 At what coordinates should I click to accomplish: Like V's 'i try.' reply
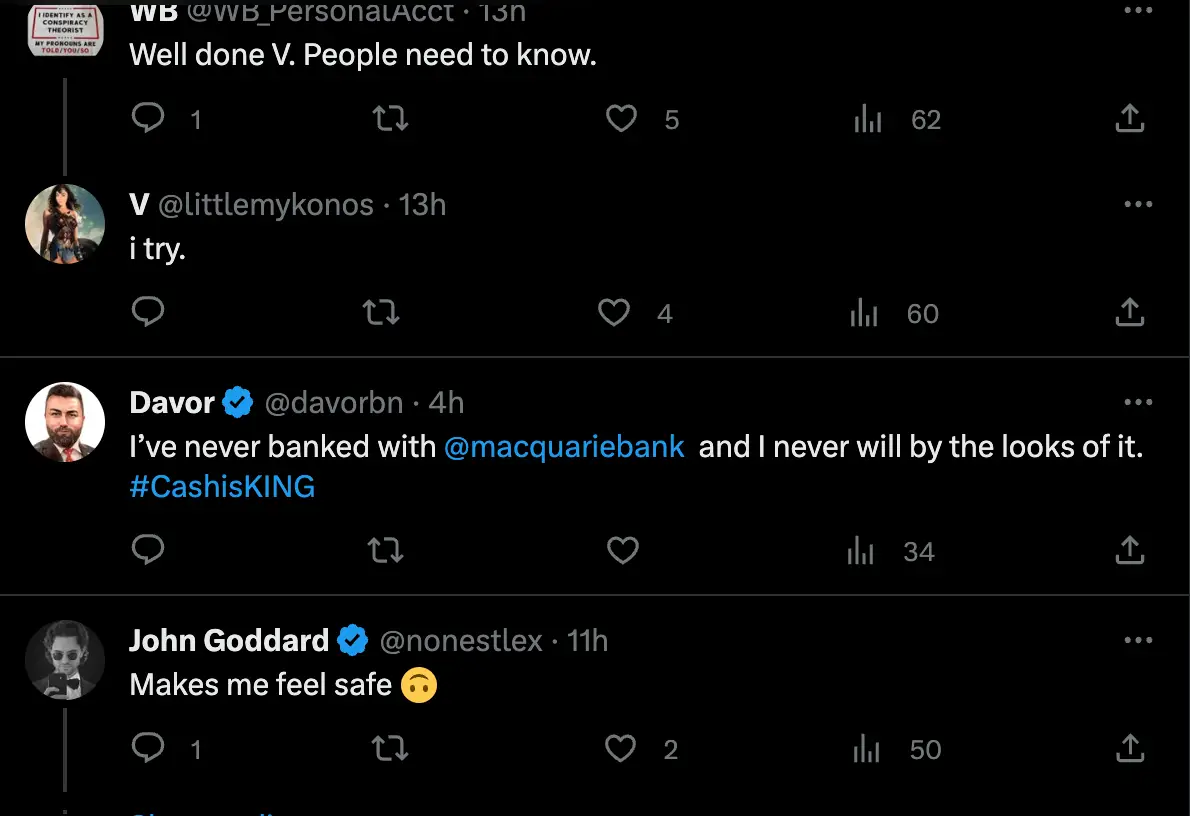(614, 313)
